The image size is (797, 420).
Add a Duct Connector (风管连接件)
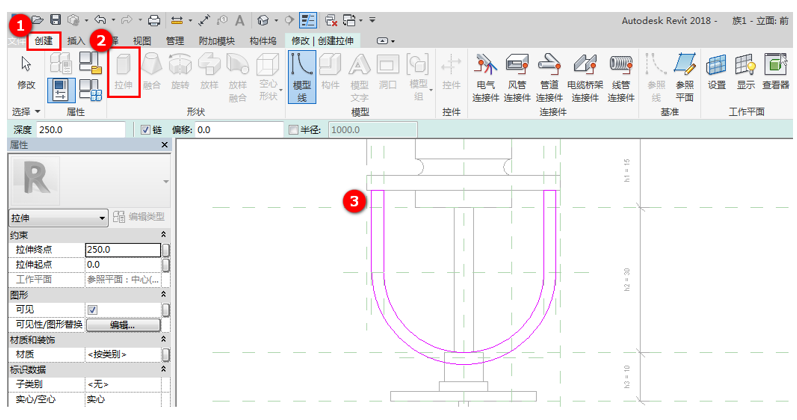point(517,77)
